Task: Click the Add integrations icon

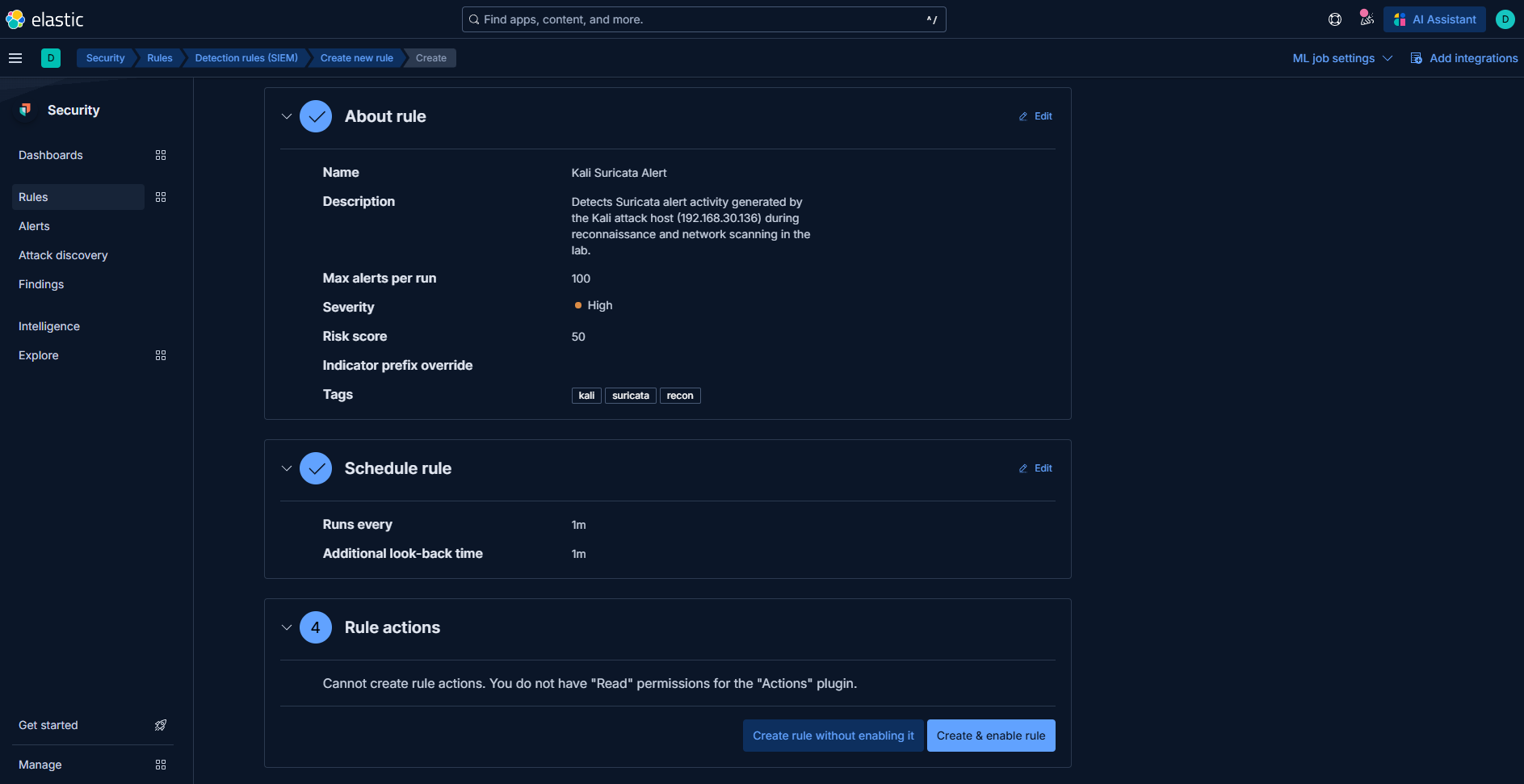Action: tap(1417, 58)
